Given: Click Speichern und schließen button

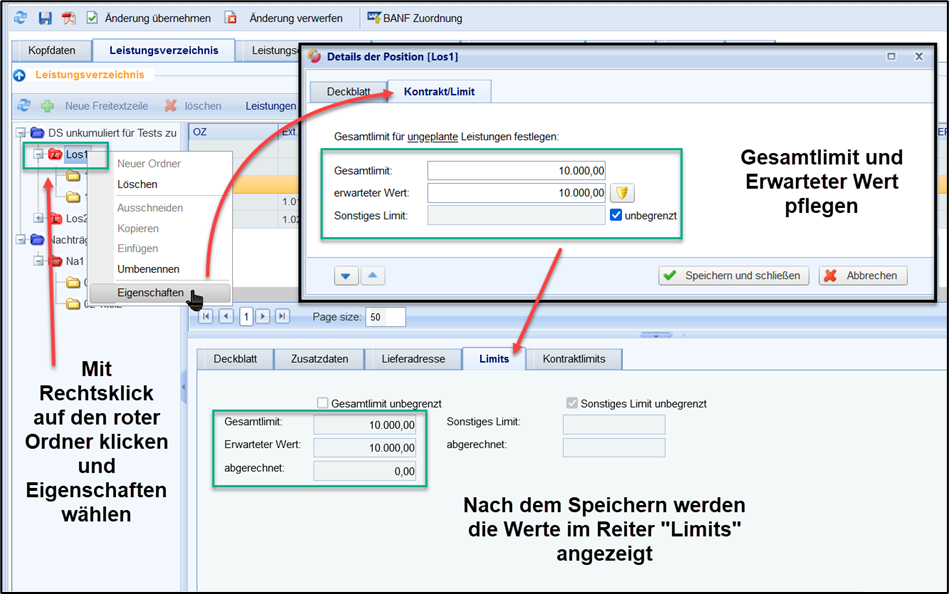Looking at the screenshot, I should click(x=734, y=276).
